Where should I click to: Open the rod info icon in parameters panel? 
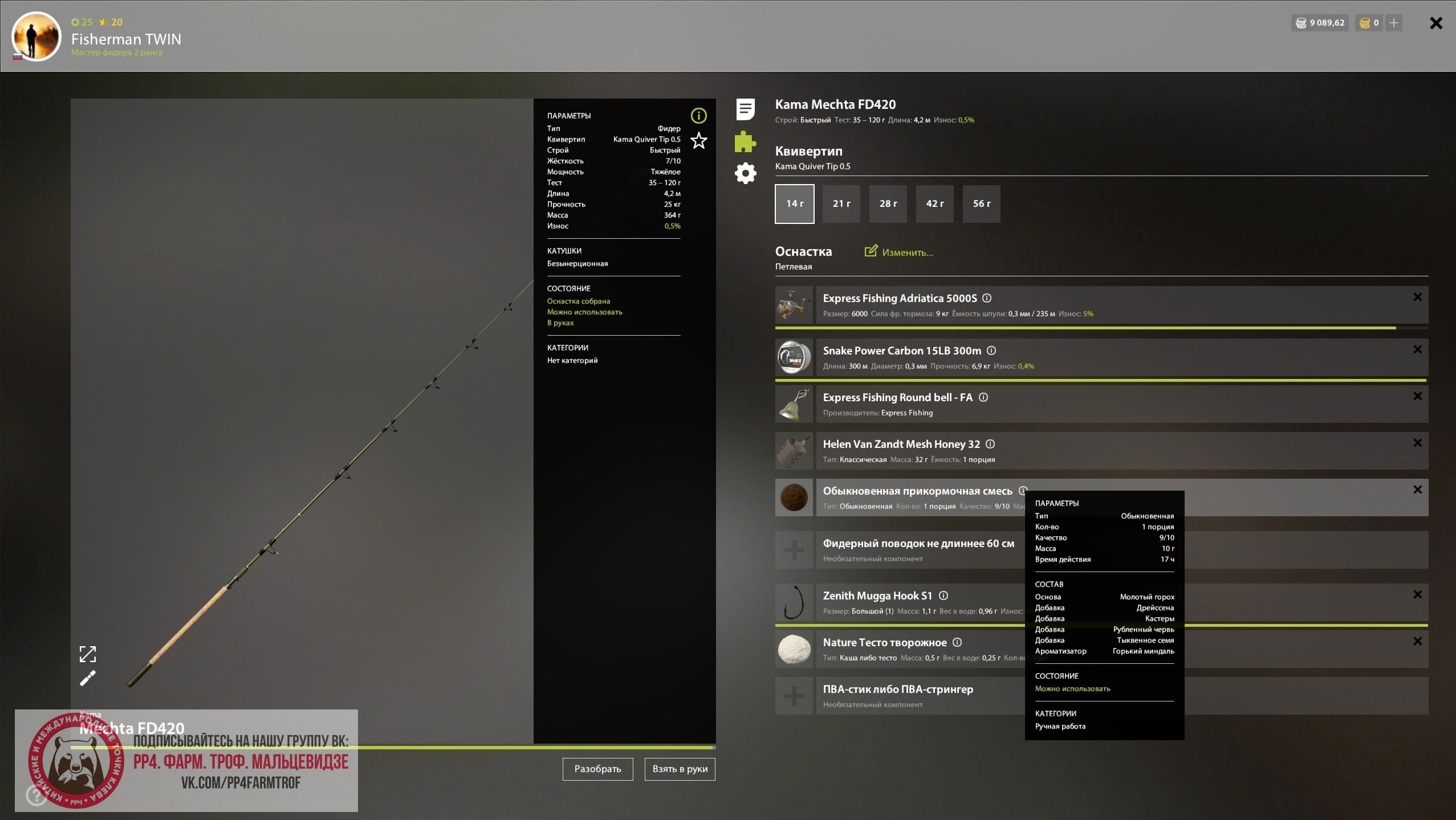click(x=698, y=116)
